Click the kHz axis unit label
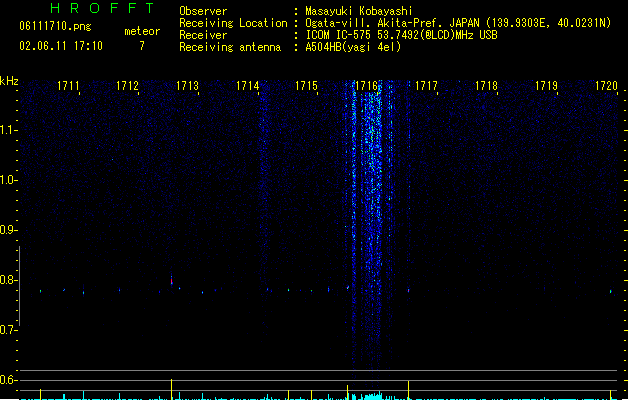 click(9, 81)
